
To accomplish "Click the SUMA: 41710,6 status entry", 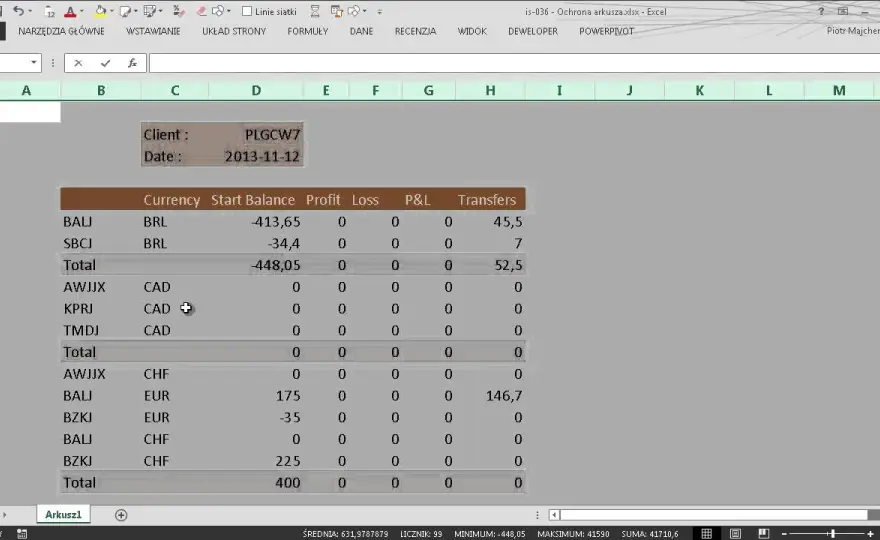I will point(649,534).
